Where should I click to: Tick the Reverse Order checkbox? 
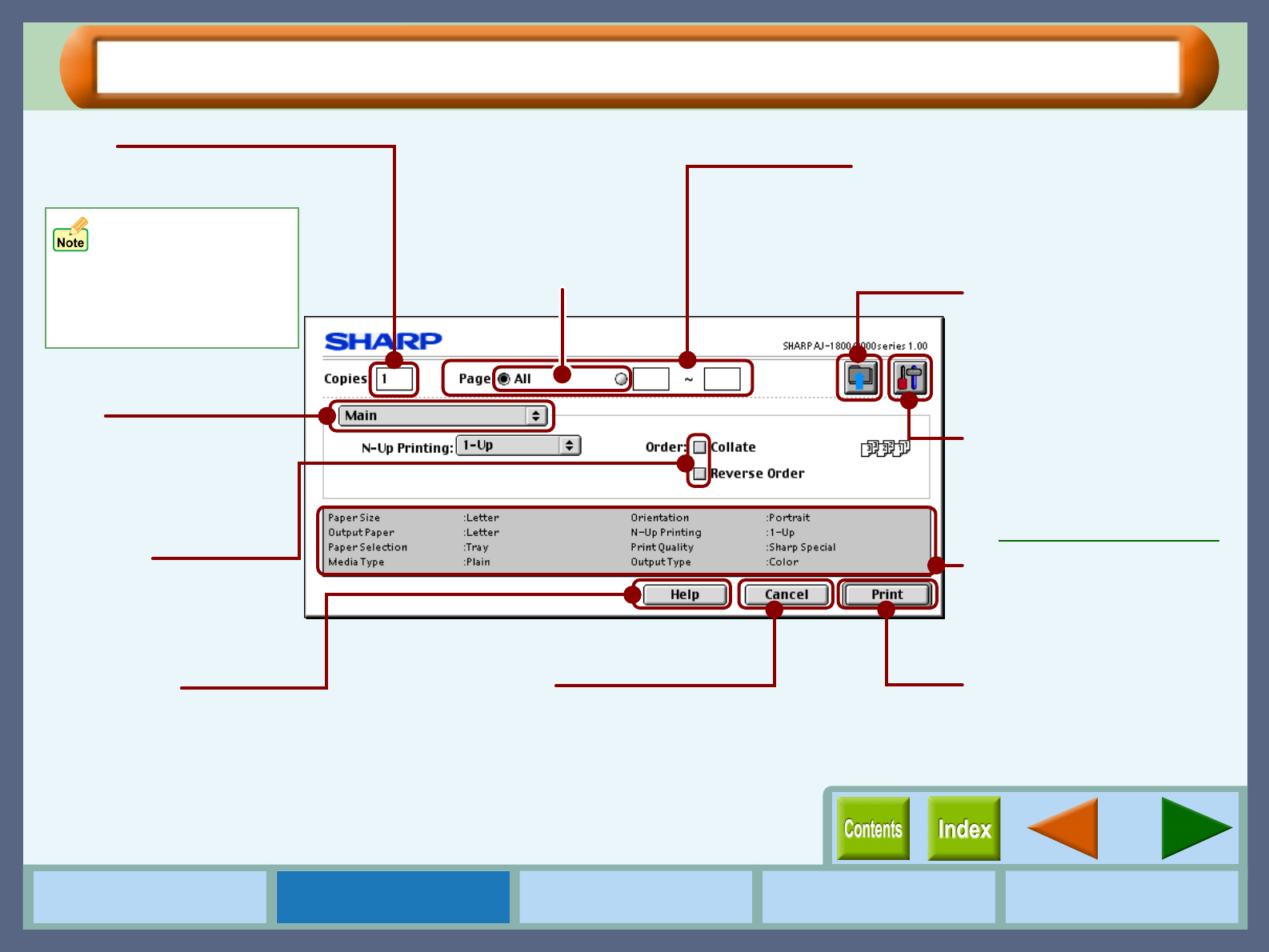point(699,474)
